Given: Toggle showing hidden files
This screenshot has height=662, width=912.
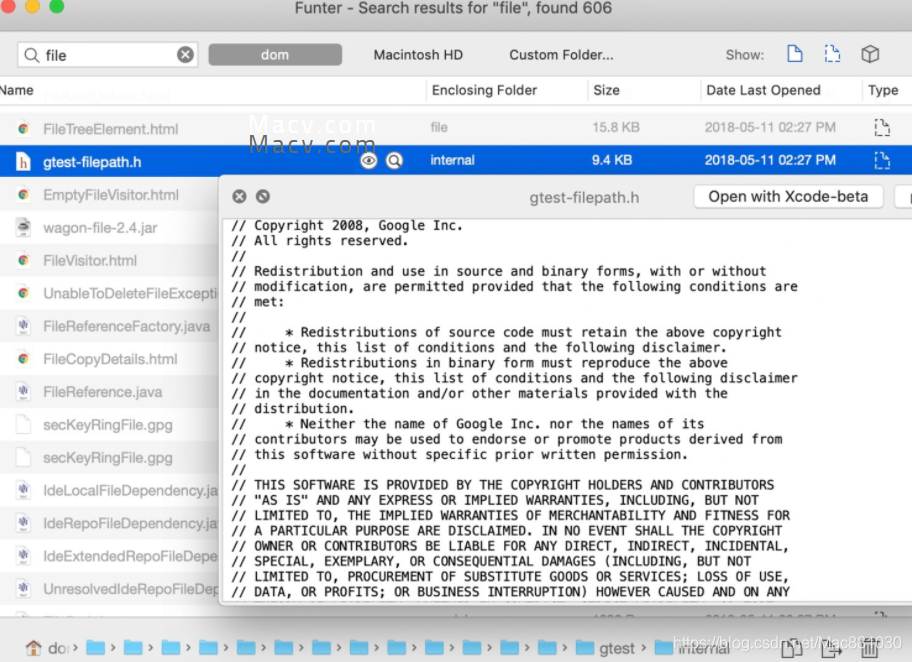Looking at the screenshot, I should [x=832, y=54].
